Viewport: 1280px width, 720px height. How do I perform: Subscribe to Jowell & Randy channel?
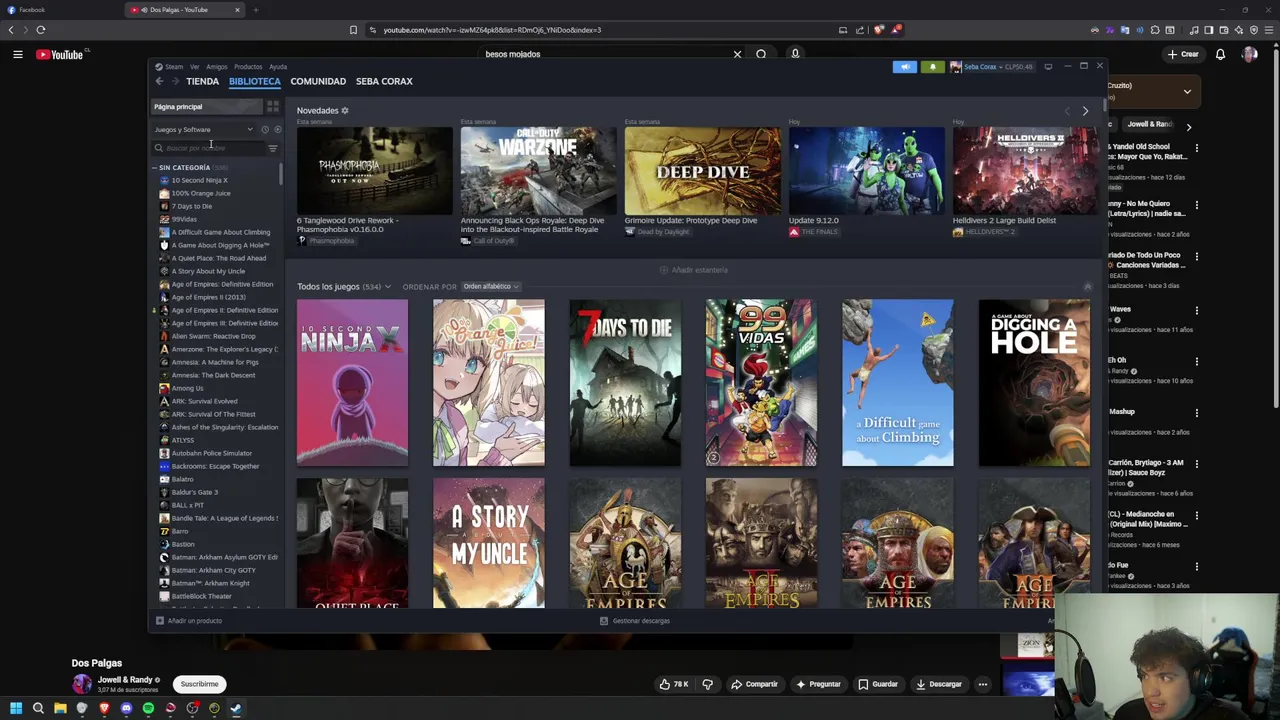coord(199,684)
